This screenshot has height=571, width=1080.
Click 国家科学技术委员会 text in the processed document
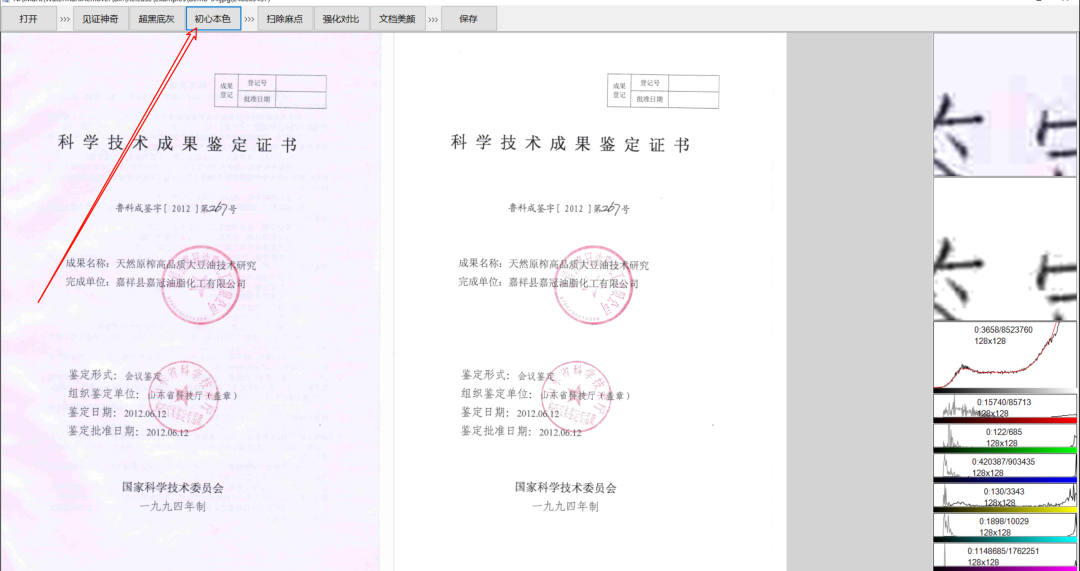coord(565,488)
